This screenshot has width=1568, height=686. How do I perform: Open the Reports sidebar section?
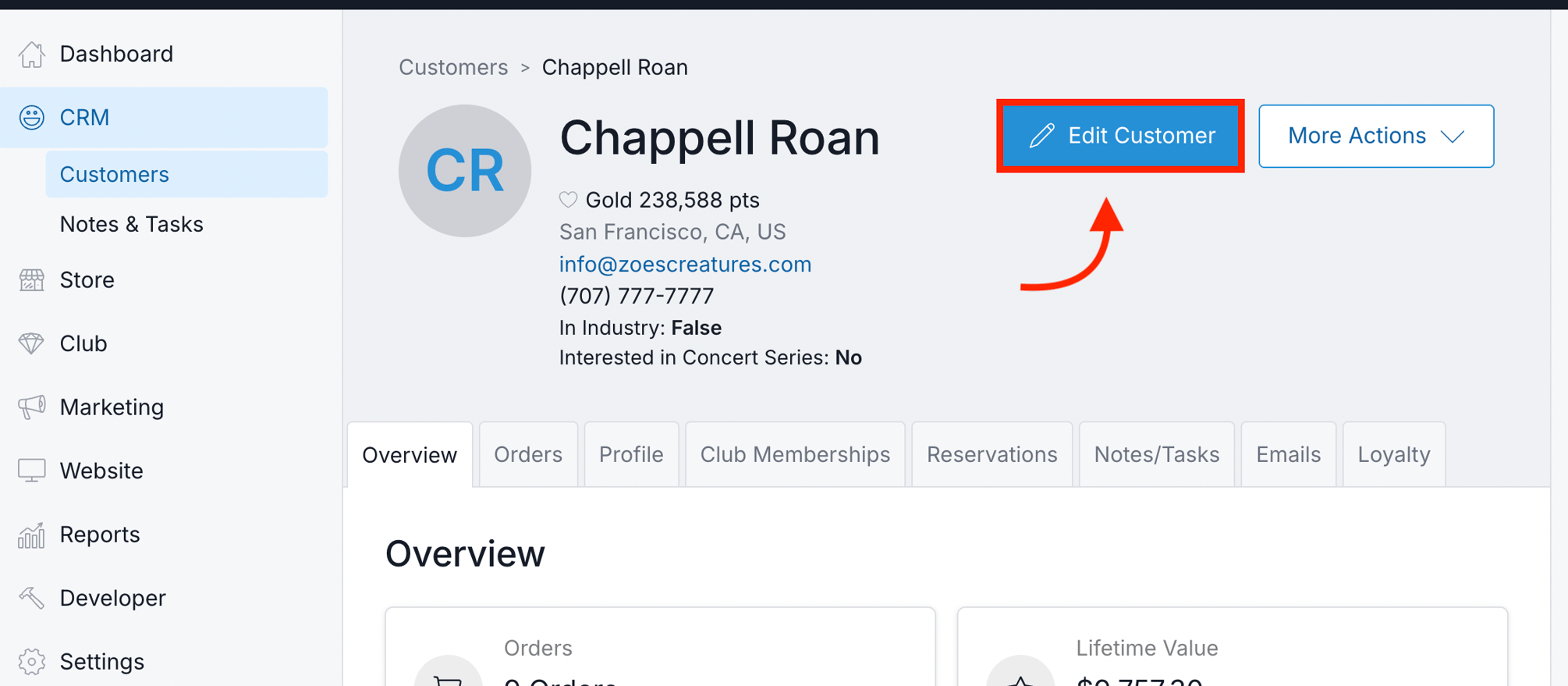click(164, 535)
